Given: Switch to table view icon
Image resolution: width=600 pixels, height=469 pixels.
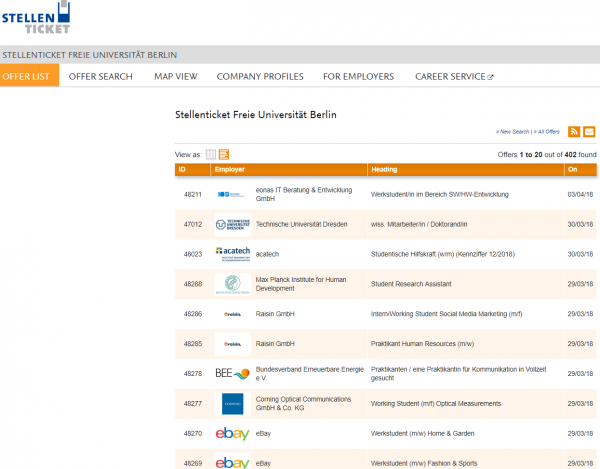Looking at the screenshot, I should (211, 155).
